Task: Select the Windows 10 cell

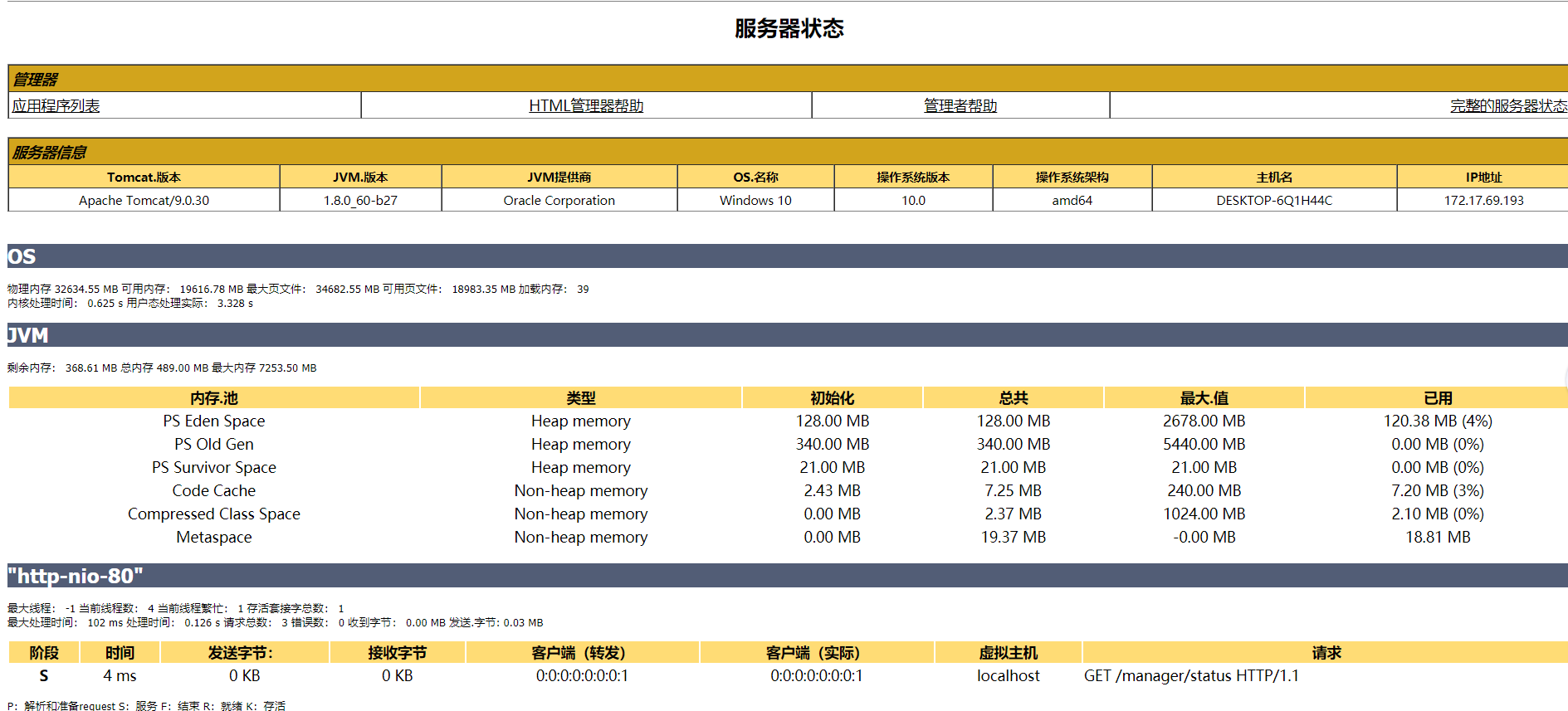Action: [755, 200]
